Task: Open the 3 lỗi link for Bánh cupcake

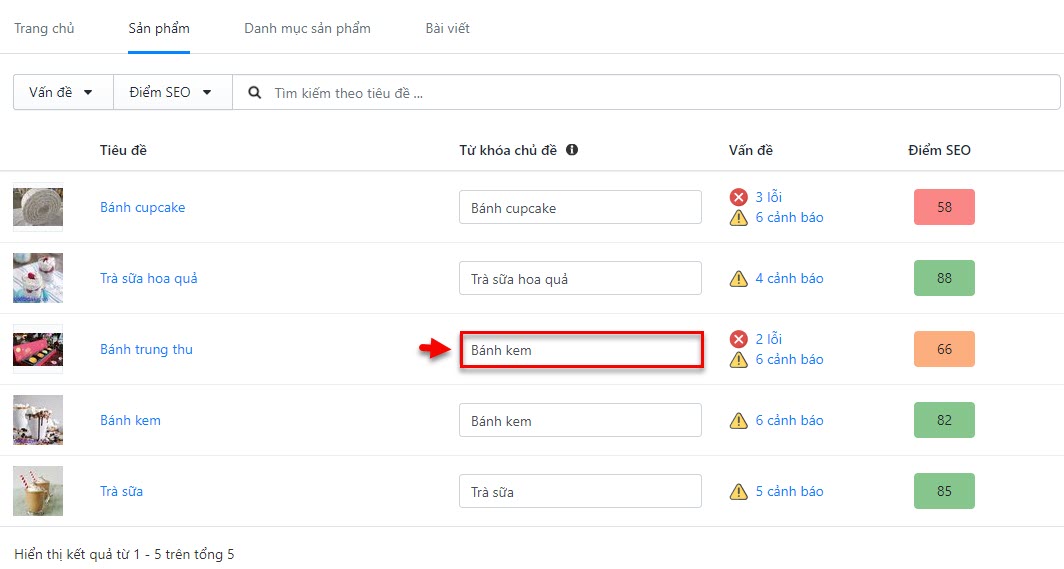Action: 769,197
